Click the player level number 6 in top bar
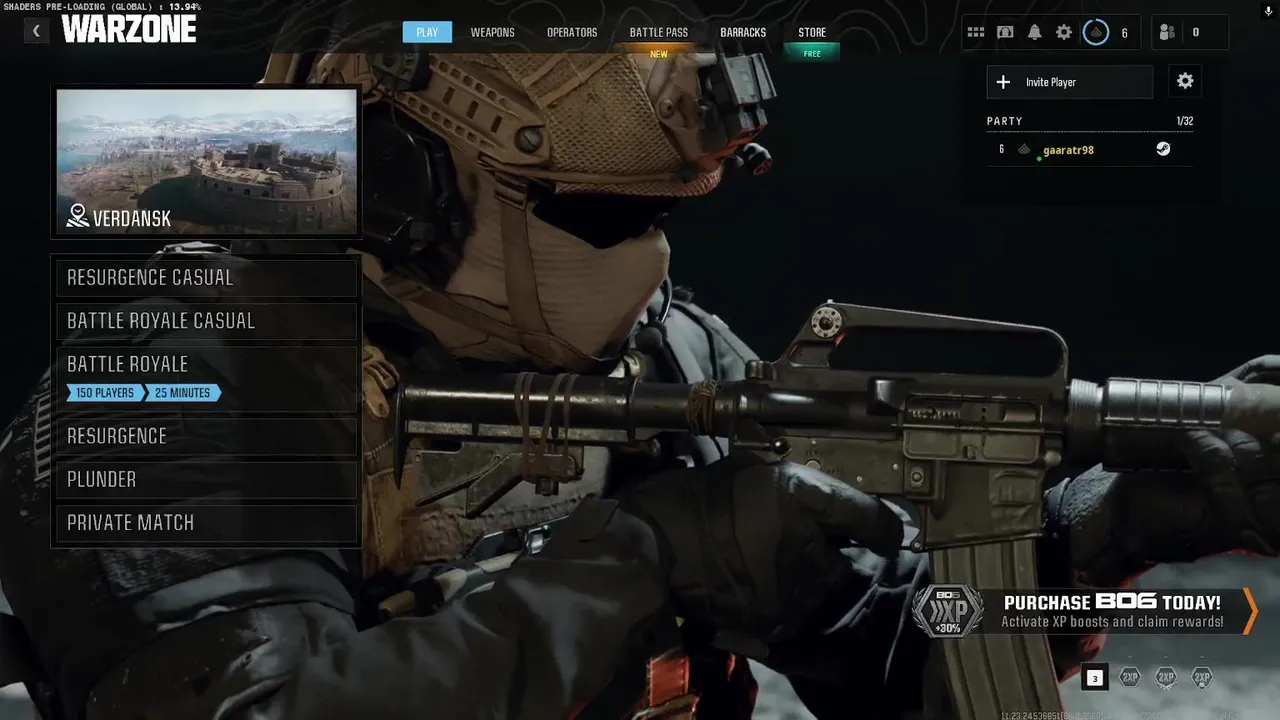 pos(1124,33)
